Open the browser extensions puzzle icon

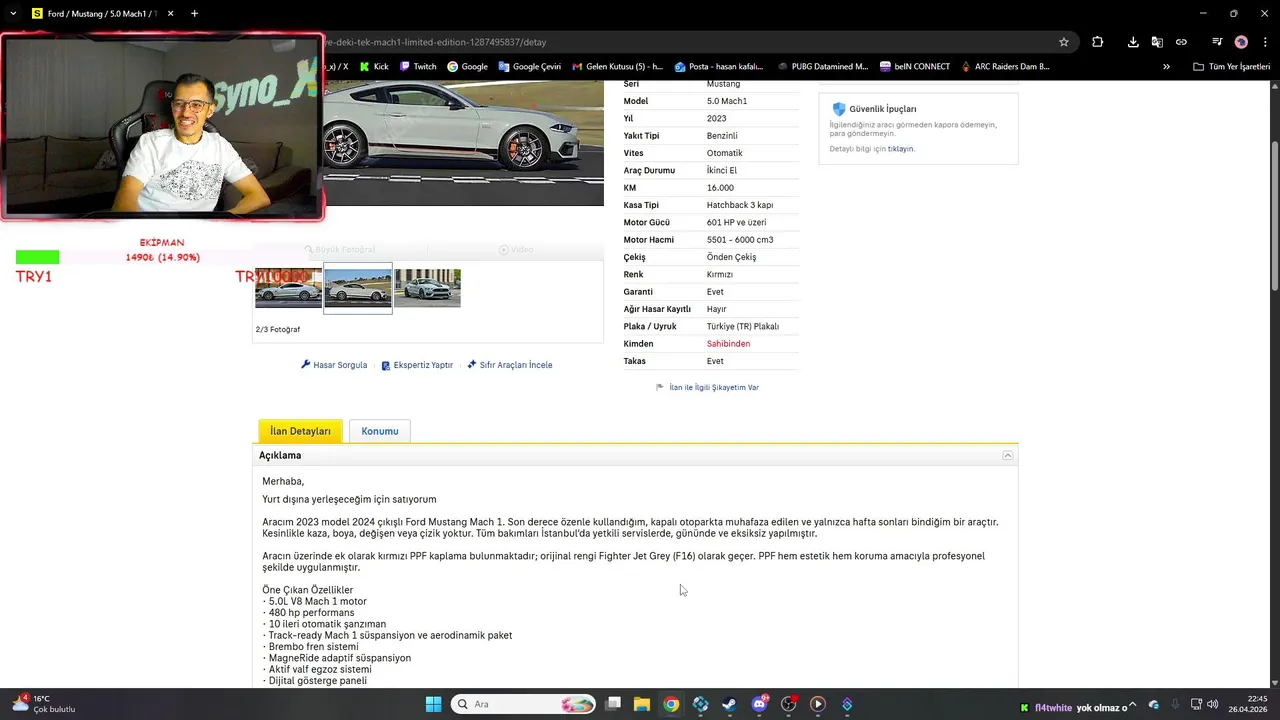(1098, 42)
